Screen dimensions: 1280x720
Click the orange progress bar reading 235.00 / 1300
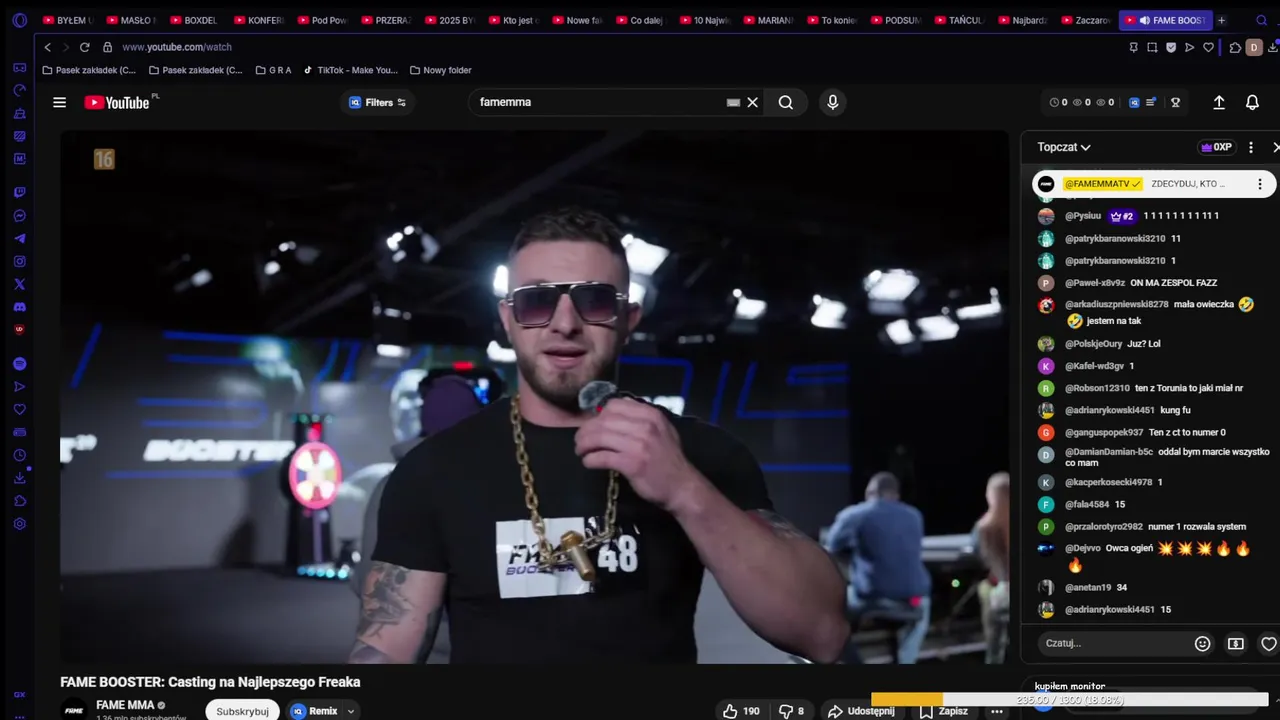pyautogui.click(x=1069, y=700)
